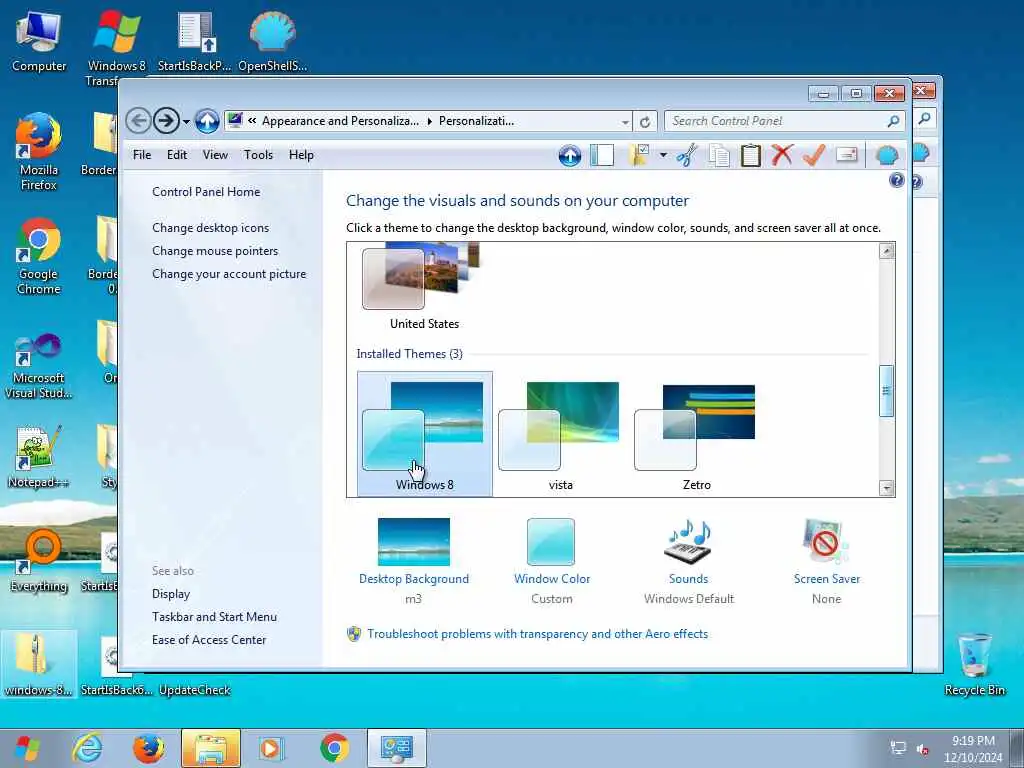The width and height of the screenshot is (1024, 768).
Task: Expand the folder options dropdown arrow
Action: (663, 155)
